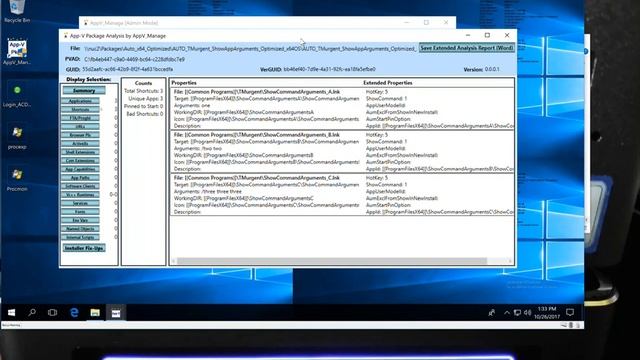The image size is (640, 360).
Task: Select the Services display button
Action: click(x=80, y=203)
